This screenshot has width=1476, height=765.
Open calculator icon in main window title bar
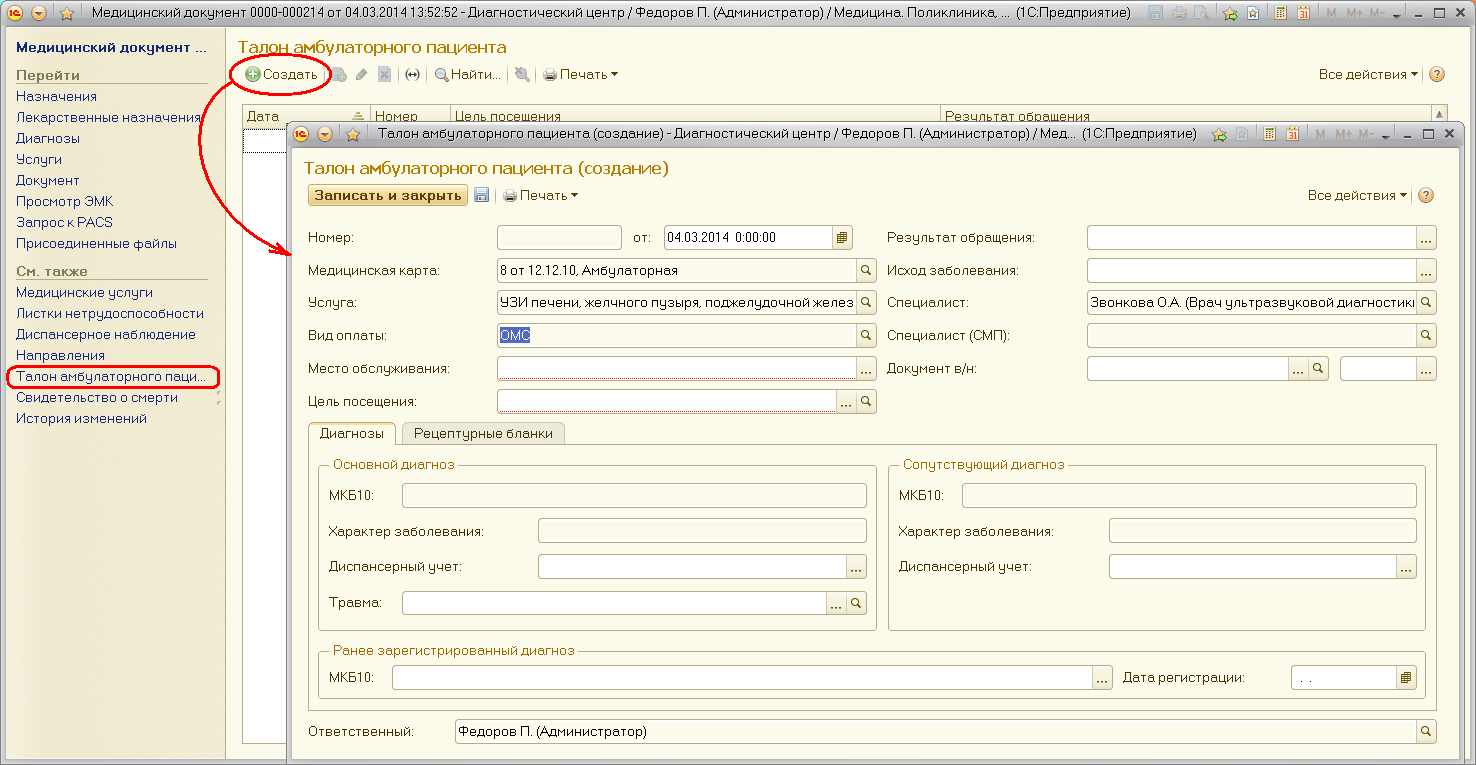pos(1280,14)
